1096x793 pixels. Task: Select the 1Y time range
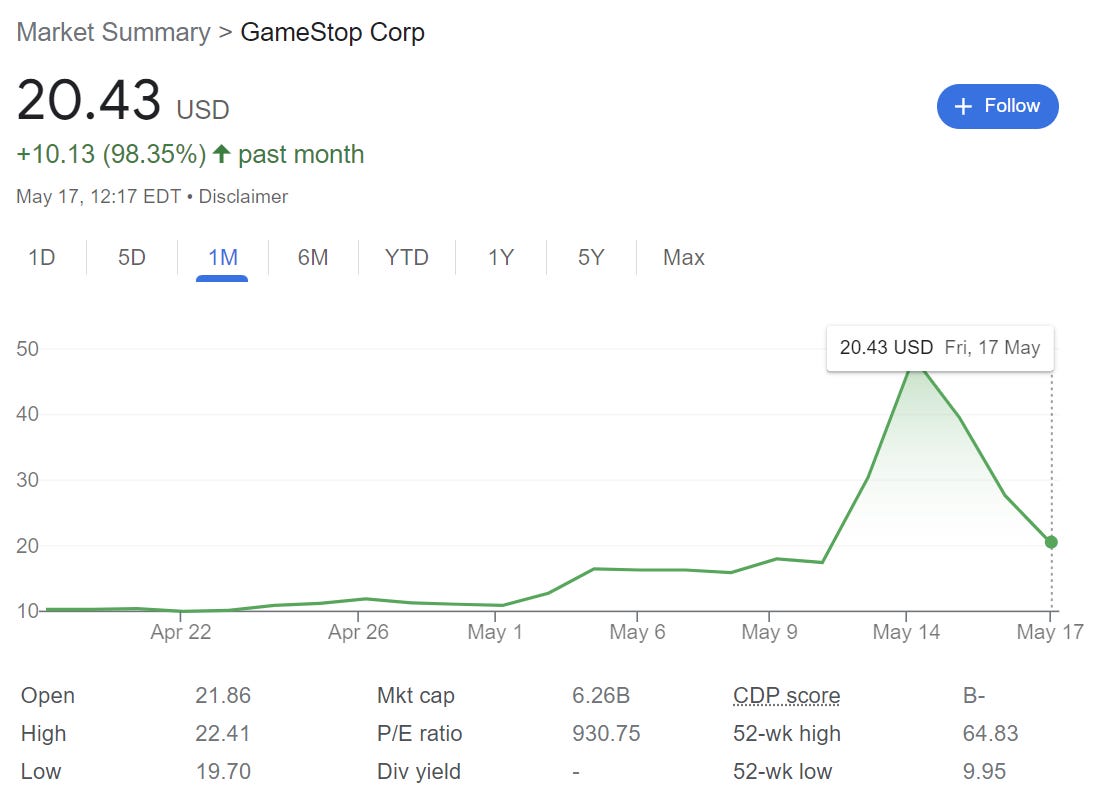[501, 258]
